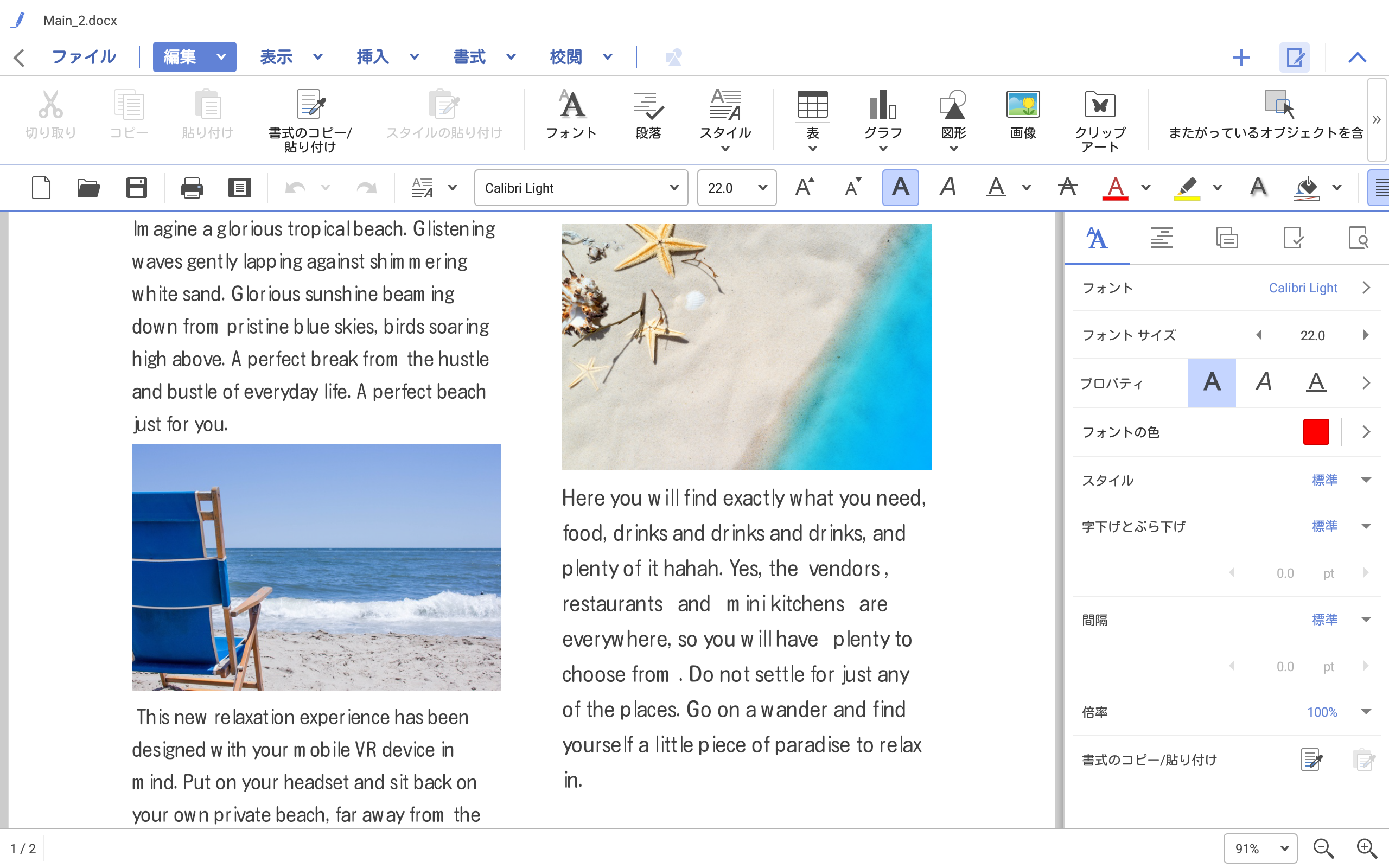
Task: Open the スタイル ribbon tool
Action: click(725, 119)
